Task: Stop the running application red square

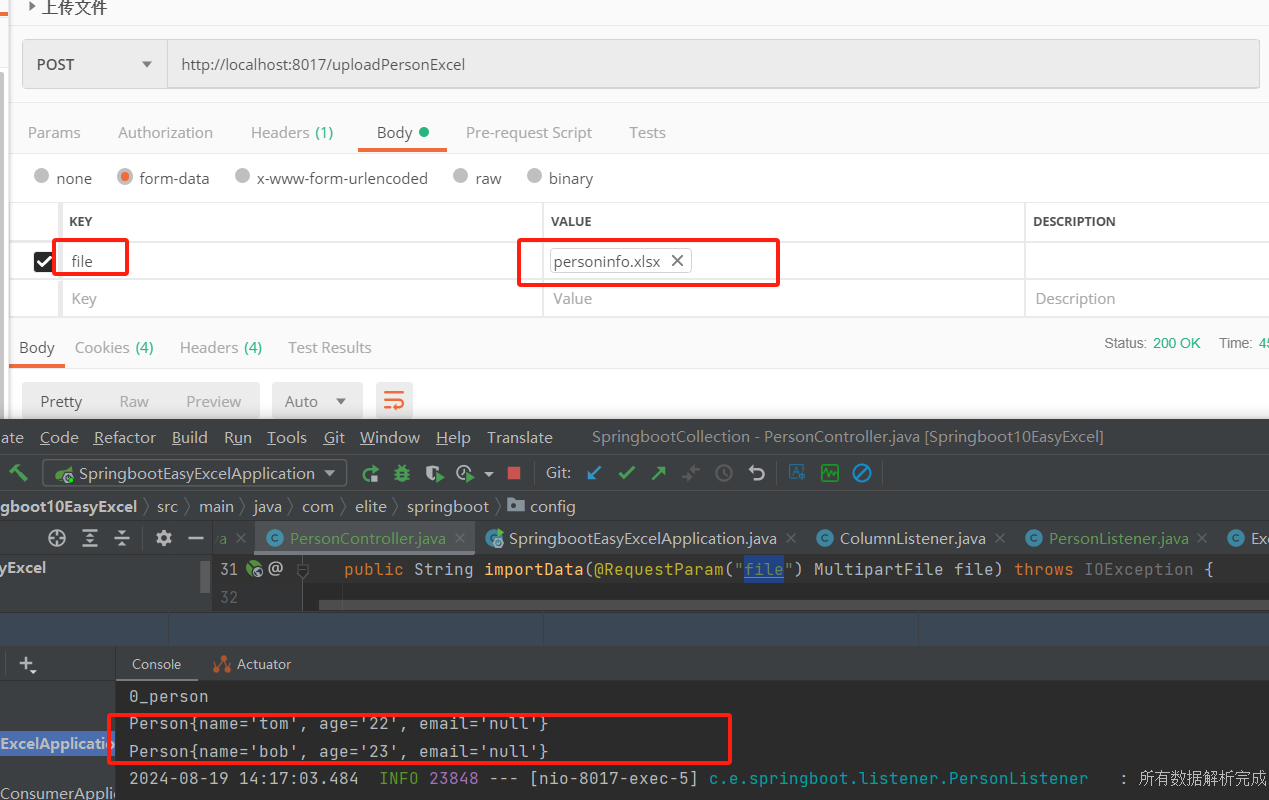Action: click(514, 473)
